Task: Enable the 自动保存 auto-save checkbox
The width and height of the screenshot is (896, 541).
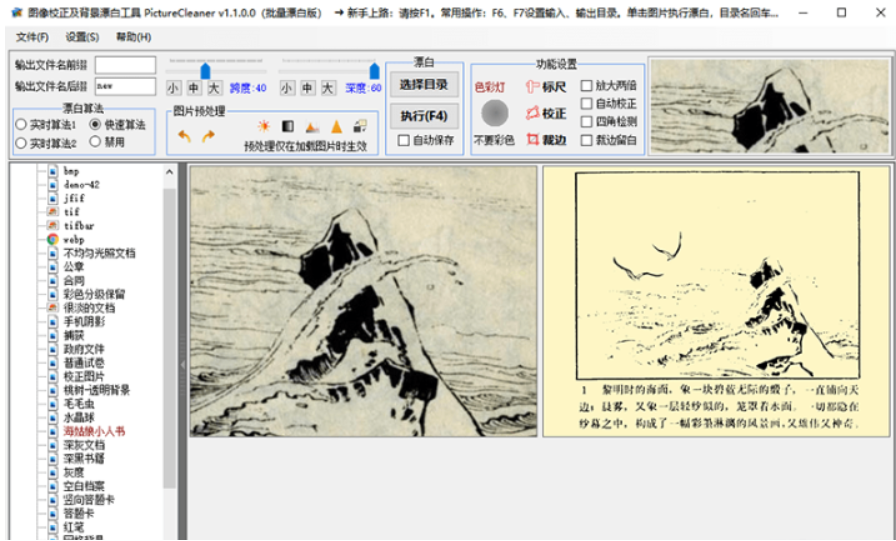Action: (x=404, y=140)
